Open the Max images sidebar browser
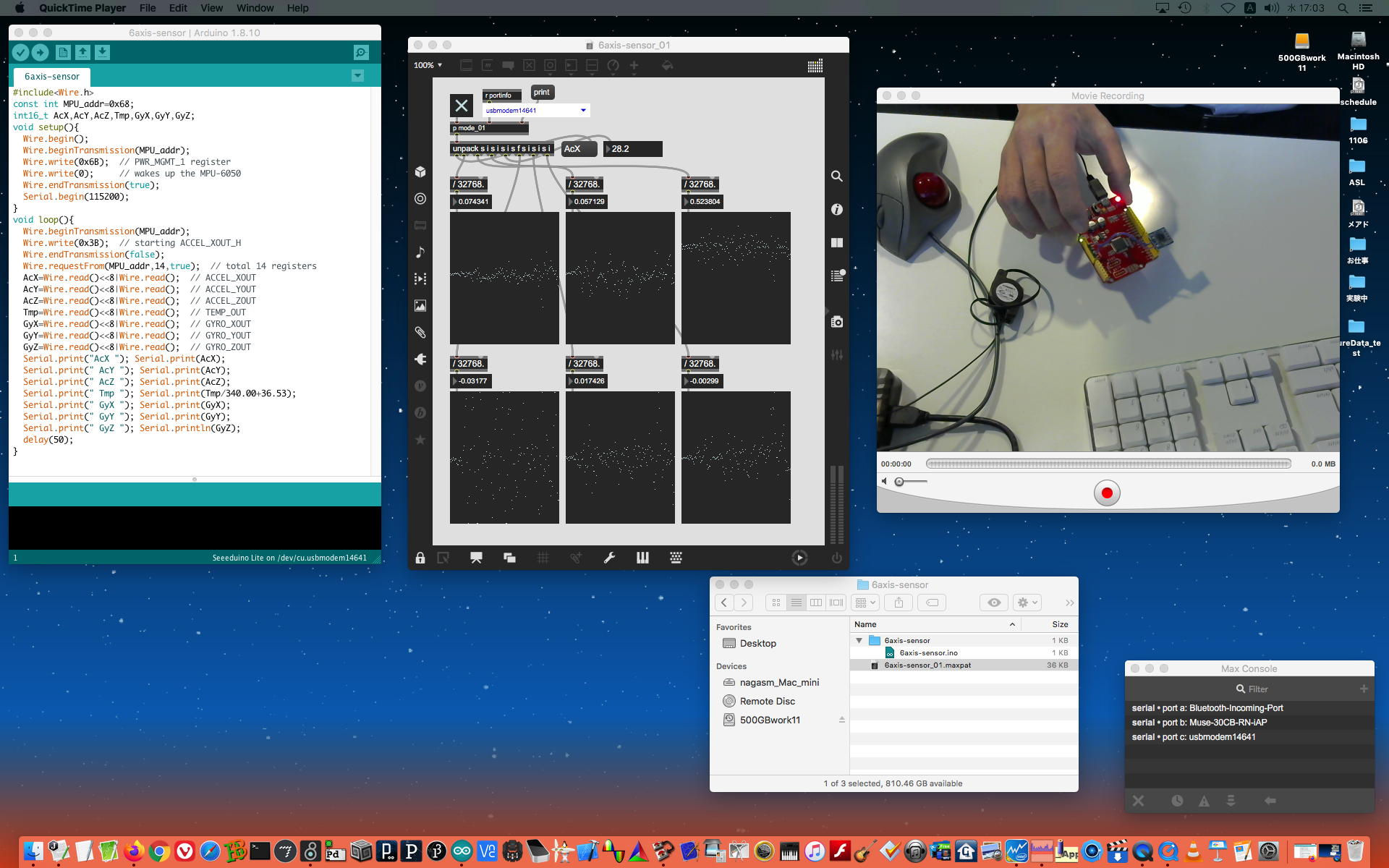 (420, 306)
